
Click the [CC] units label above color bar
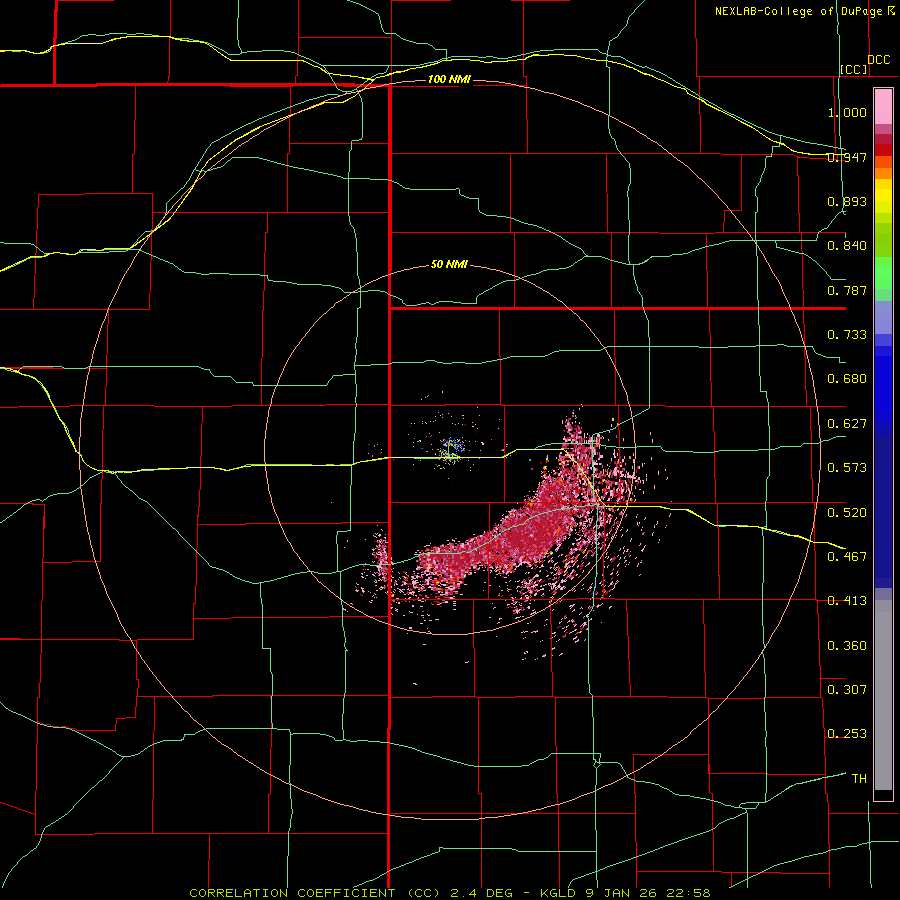pos(854,69)
